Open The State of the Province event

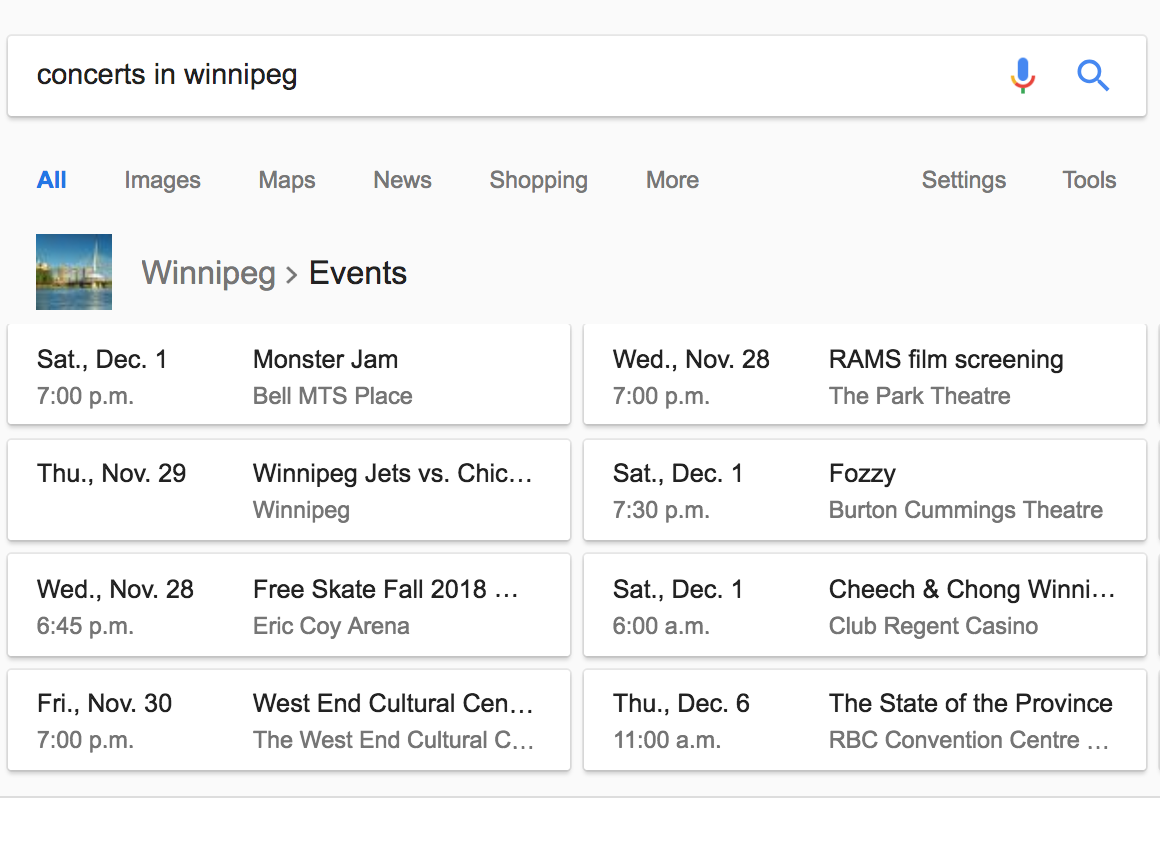(865, 720)
